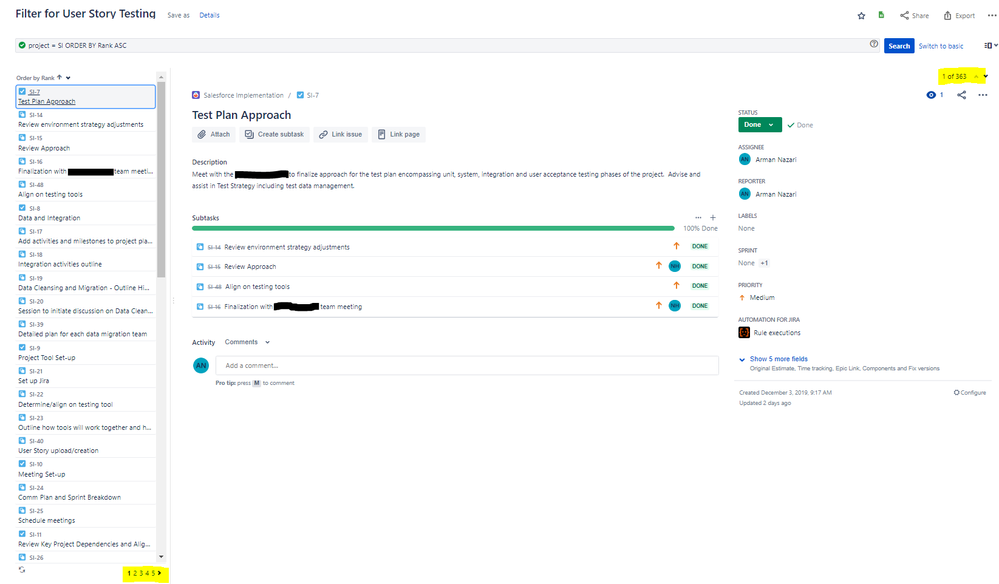Image resolution: width=999 pixels, height=584 pixels.
Task: Click the Arman Nazari reporter field
Action: (768, 194)
